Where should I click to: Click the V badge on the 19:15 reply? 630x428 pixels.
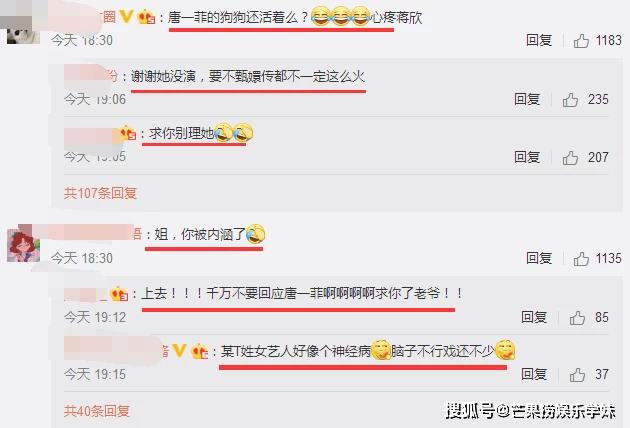tap(179, 350)
